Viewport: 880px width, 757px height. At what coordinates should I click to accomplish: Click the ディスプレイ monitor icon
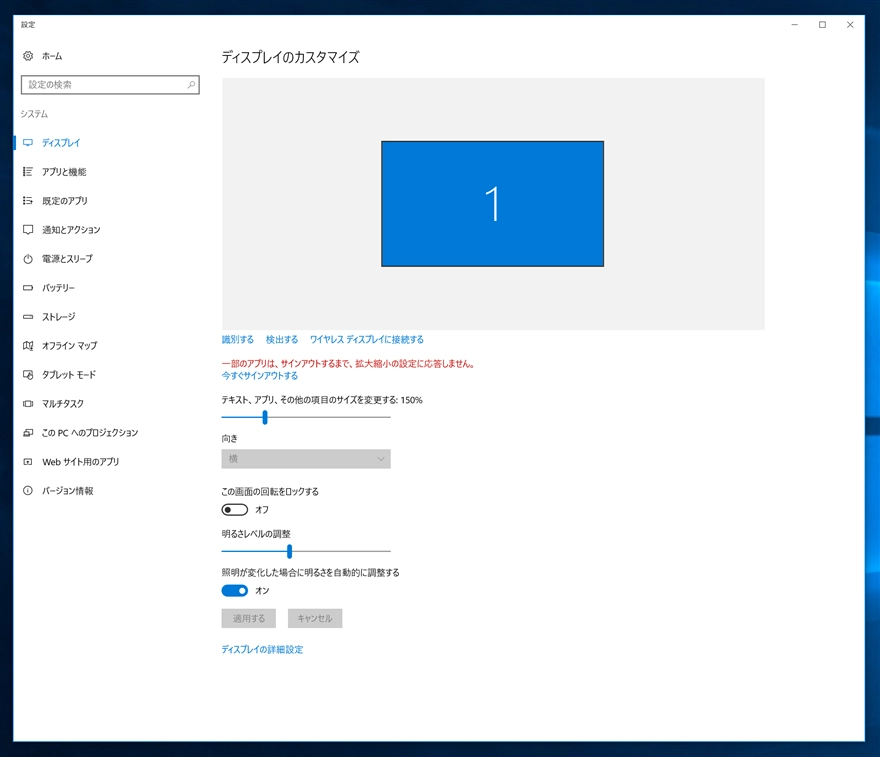28,143
